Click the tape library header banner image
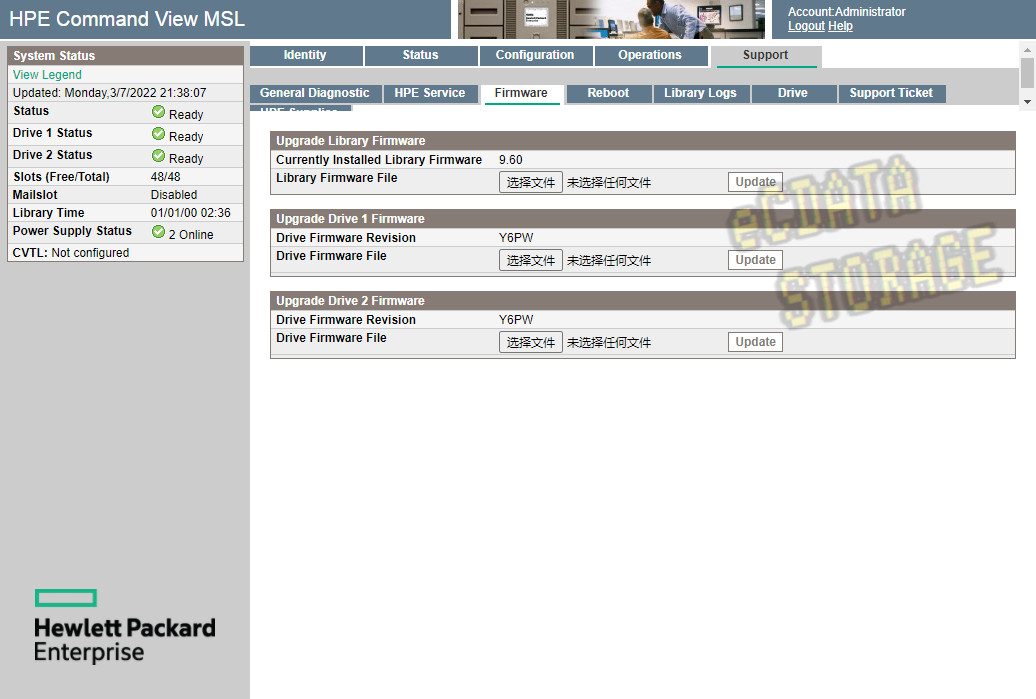 [611, 19]
